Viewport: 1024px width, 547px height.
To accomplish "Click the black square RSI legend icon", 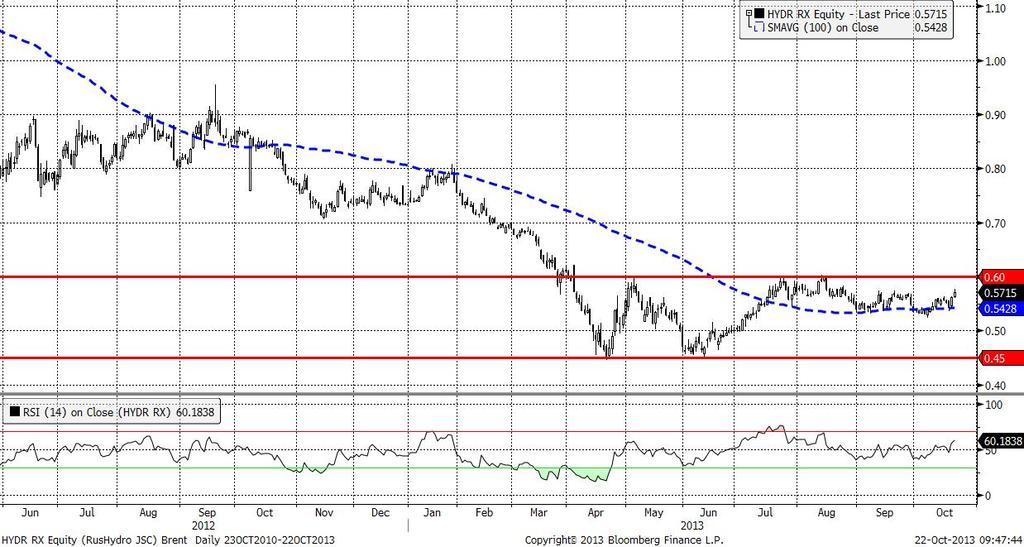I will tap(14, 411).
